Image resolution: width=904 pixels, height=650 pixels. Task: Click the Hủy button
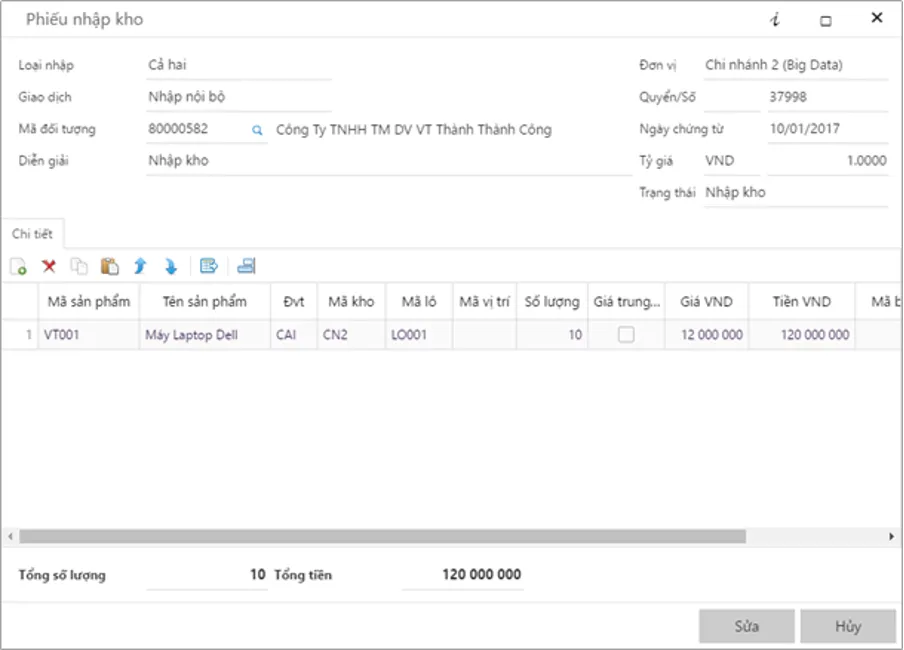tap(847, 627)
